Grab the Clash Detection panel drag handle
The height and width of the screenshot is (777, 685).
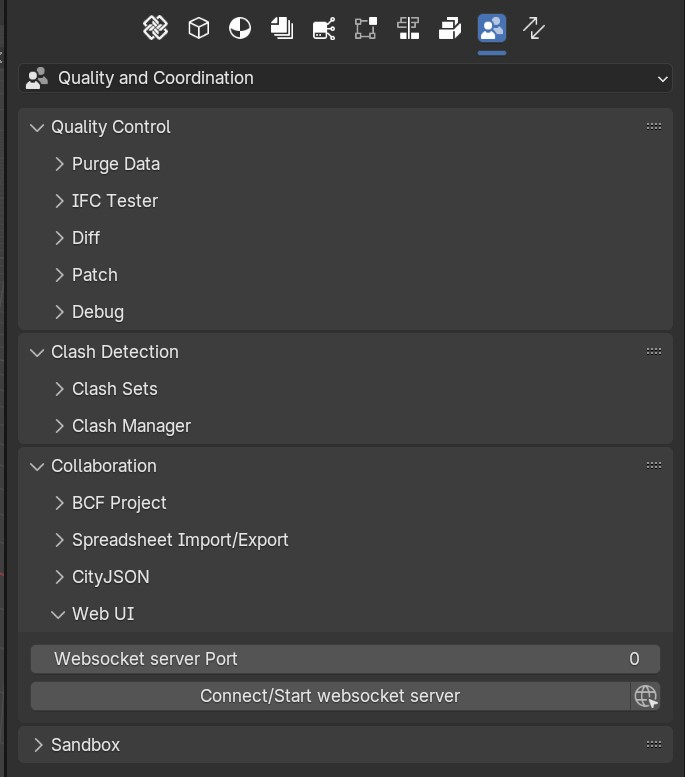pyautogui.click(x=654, y=352)
